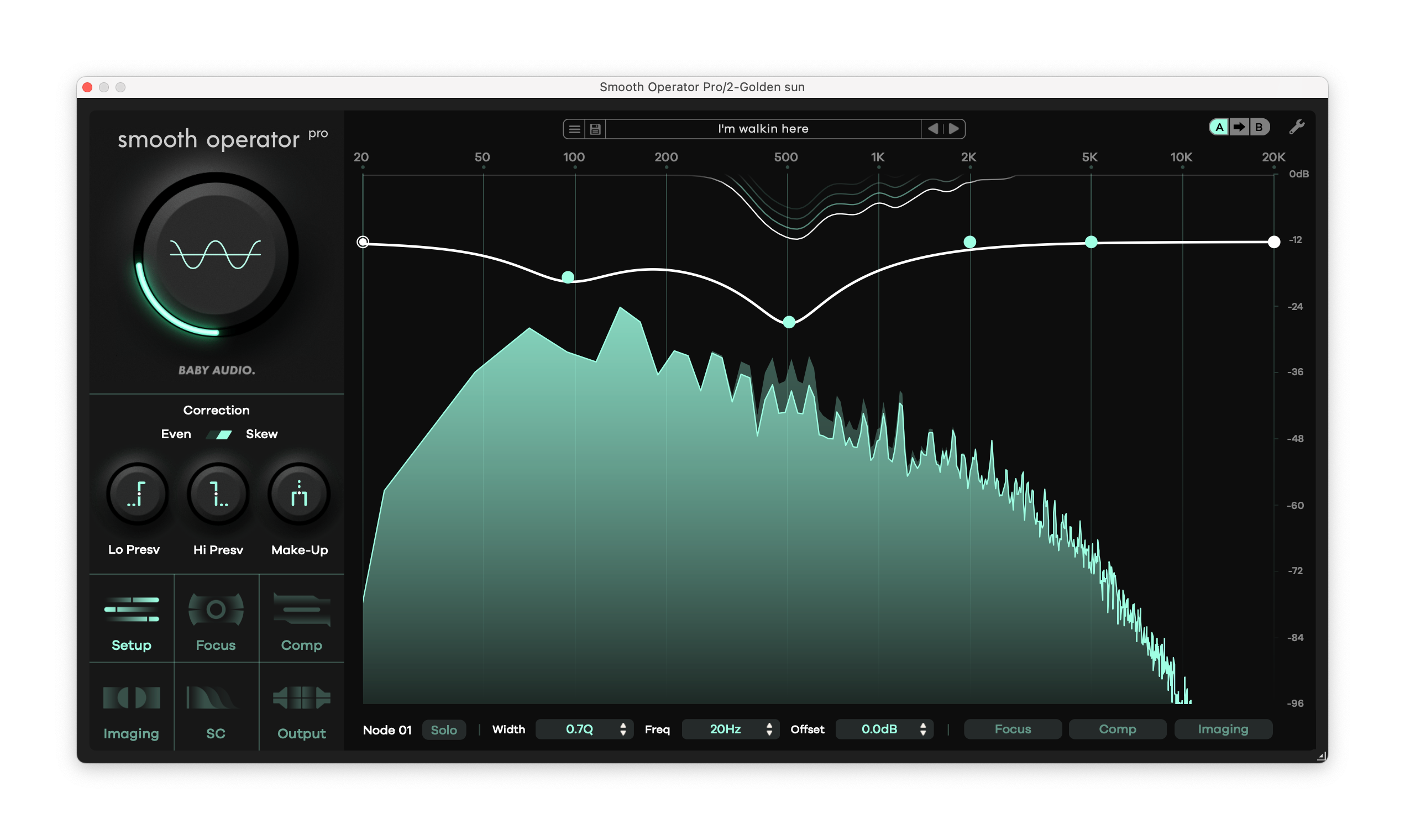
Task: Click the Offset 0.0dB stepper arrows
Action: tap(922, 729)
